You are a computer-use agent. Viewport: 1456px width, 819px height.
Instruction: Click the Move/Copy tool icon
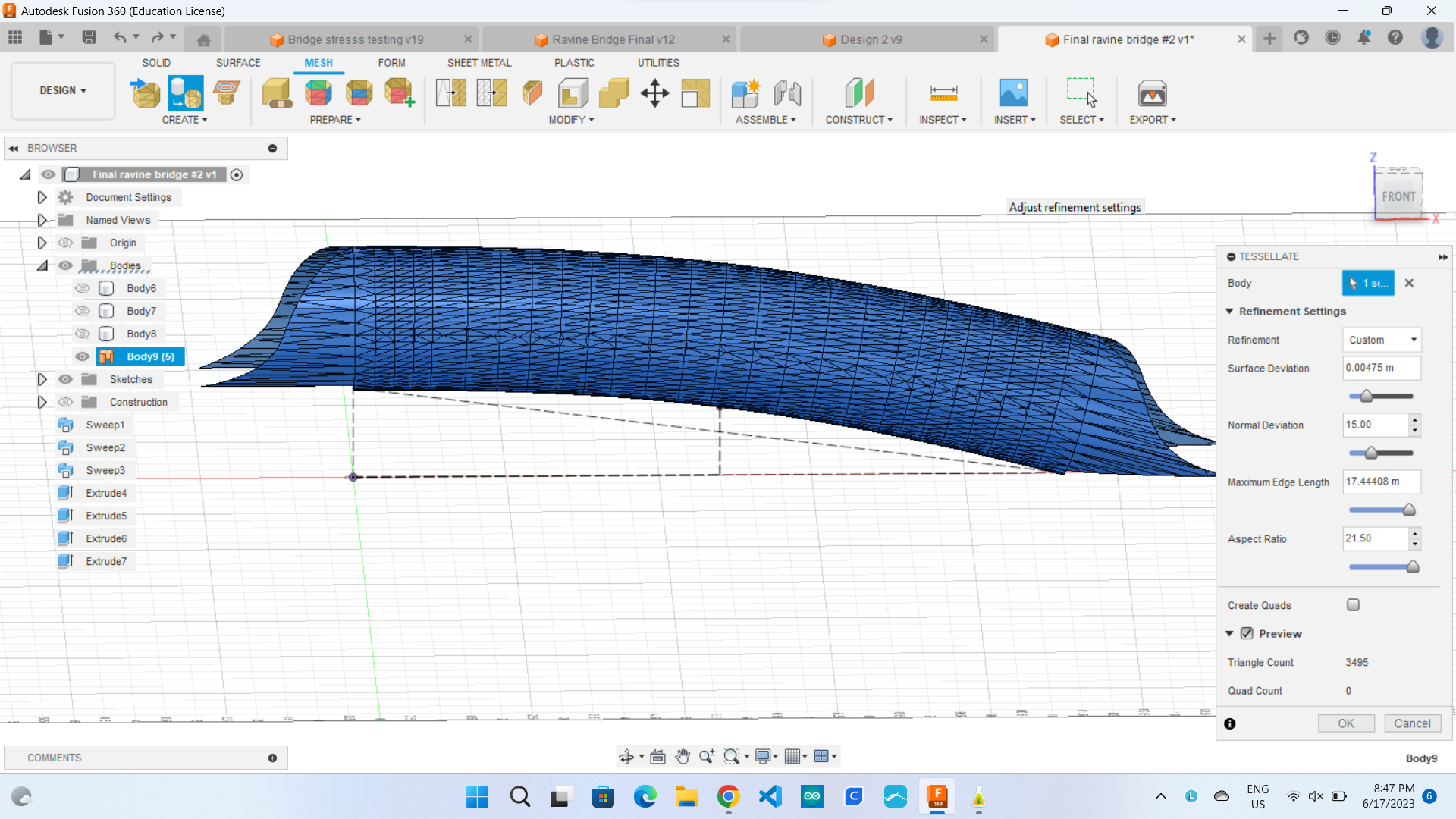(654, 93)
